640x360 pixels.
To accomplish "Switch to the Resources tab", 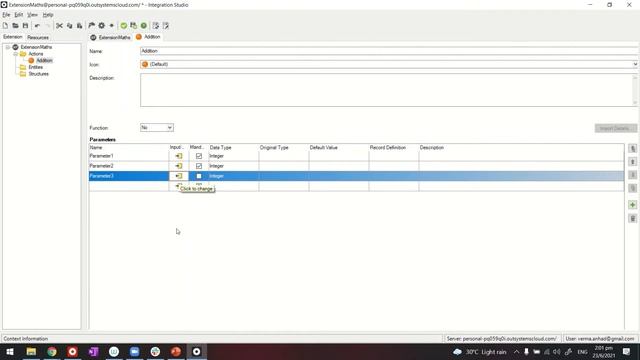I will click(x=38, y=37).
